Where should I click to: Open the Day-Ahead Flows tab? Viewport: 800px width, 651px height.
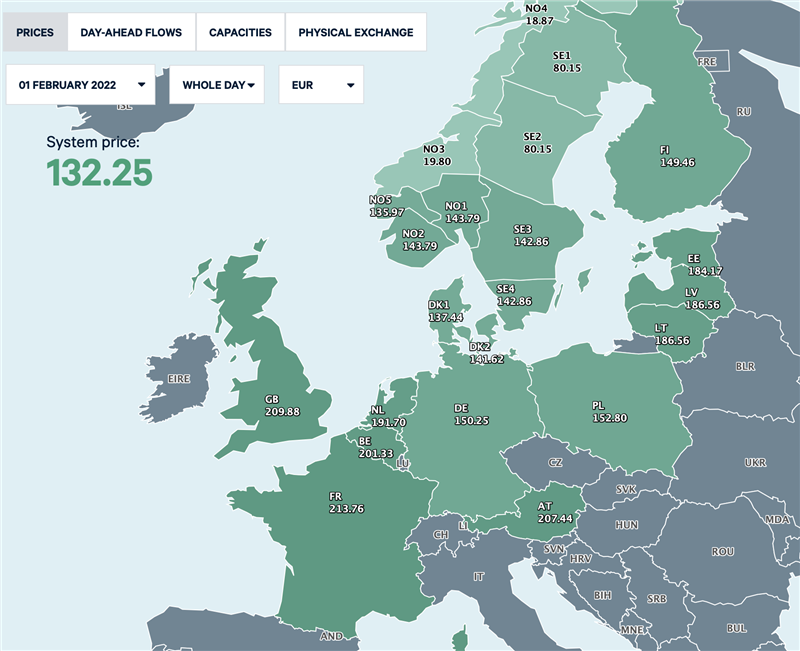(131, 32)
